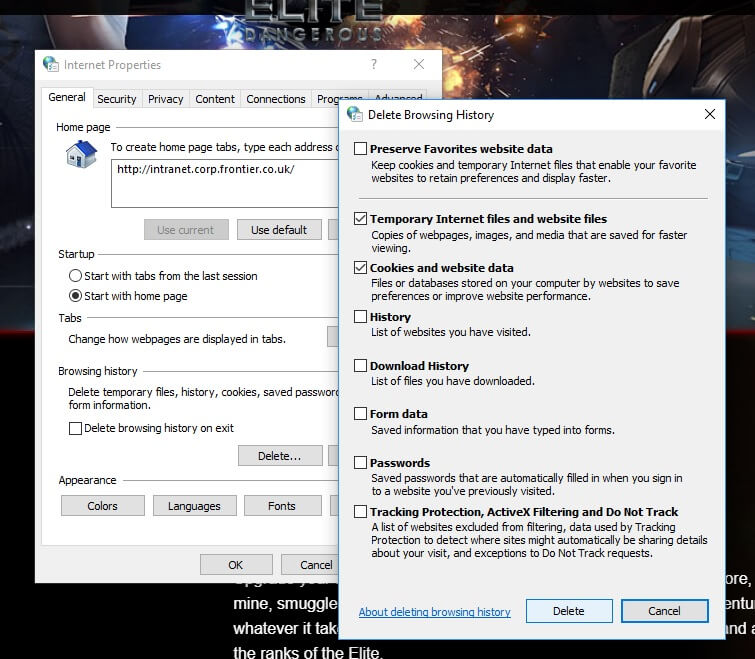Switch to the Content tab
The height and width of the screenshot is (659, 755).
coord(215,99)
